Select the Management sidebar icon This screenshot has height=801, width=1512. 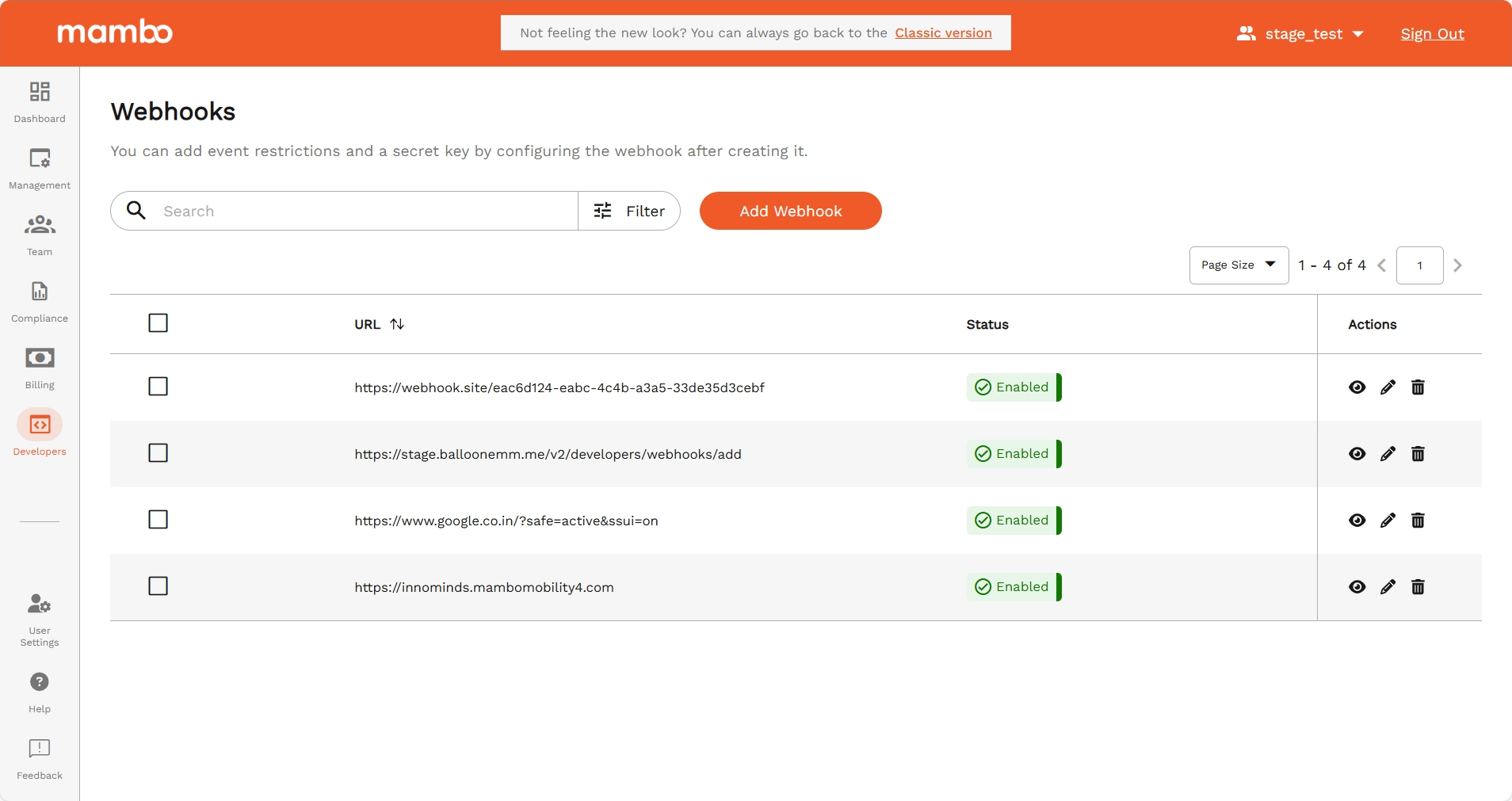pos(39,168)
